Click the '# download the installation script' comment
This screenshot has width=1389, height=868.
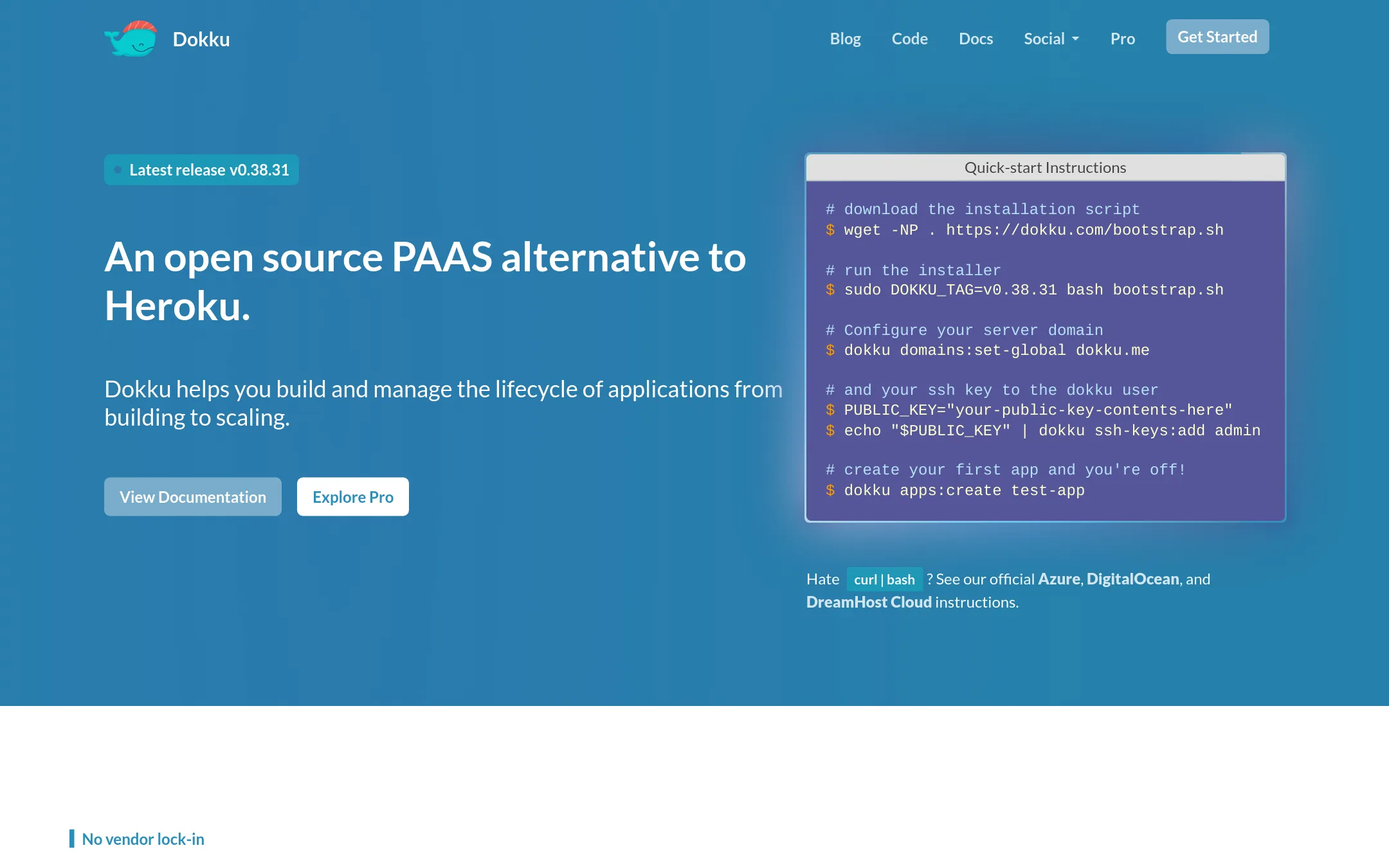tap(983, 210)
